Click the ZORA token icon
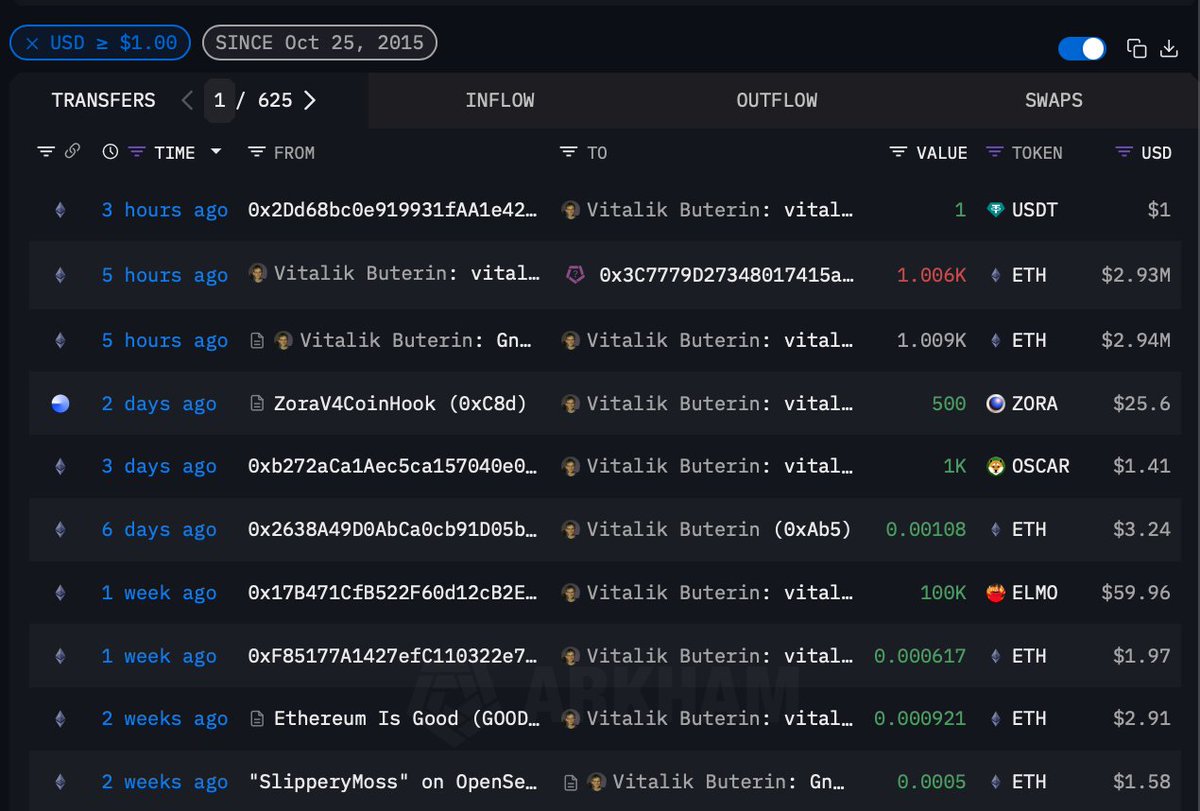The image size is (1200, 811). tap(995, 403)
